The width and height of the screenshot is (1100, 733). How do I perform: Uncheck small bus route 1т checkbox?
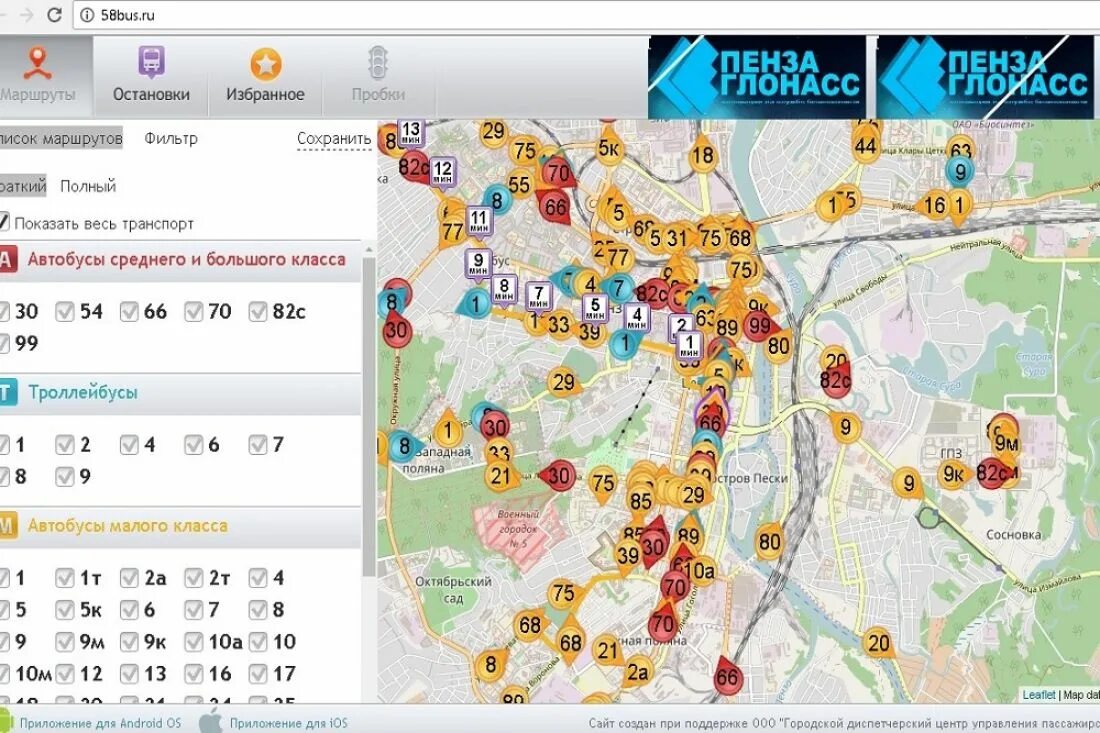click(x=65, y=578)
